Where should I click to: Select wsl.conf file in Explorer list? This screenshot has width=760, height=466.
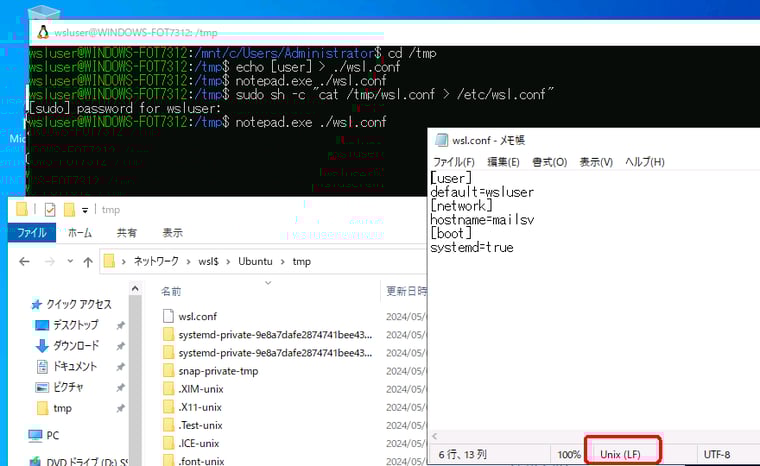pos(197,317)
